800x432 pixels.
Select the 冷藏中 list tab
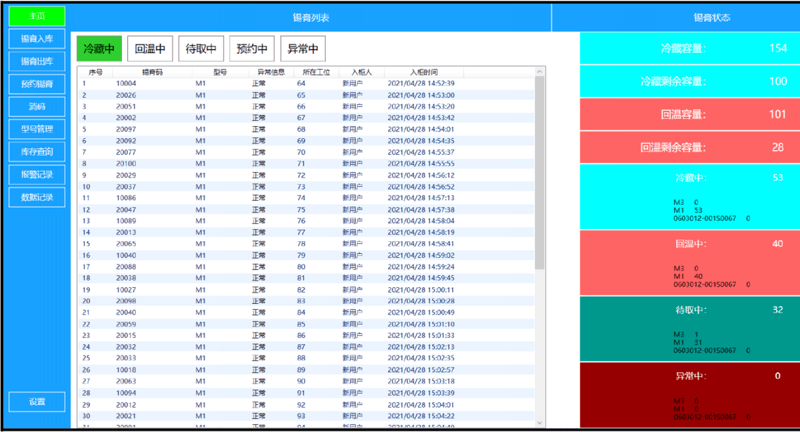pos(99,48)
